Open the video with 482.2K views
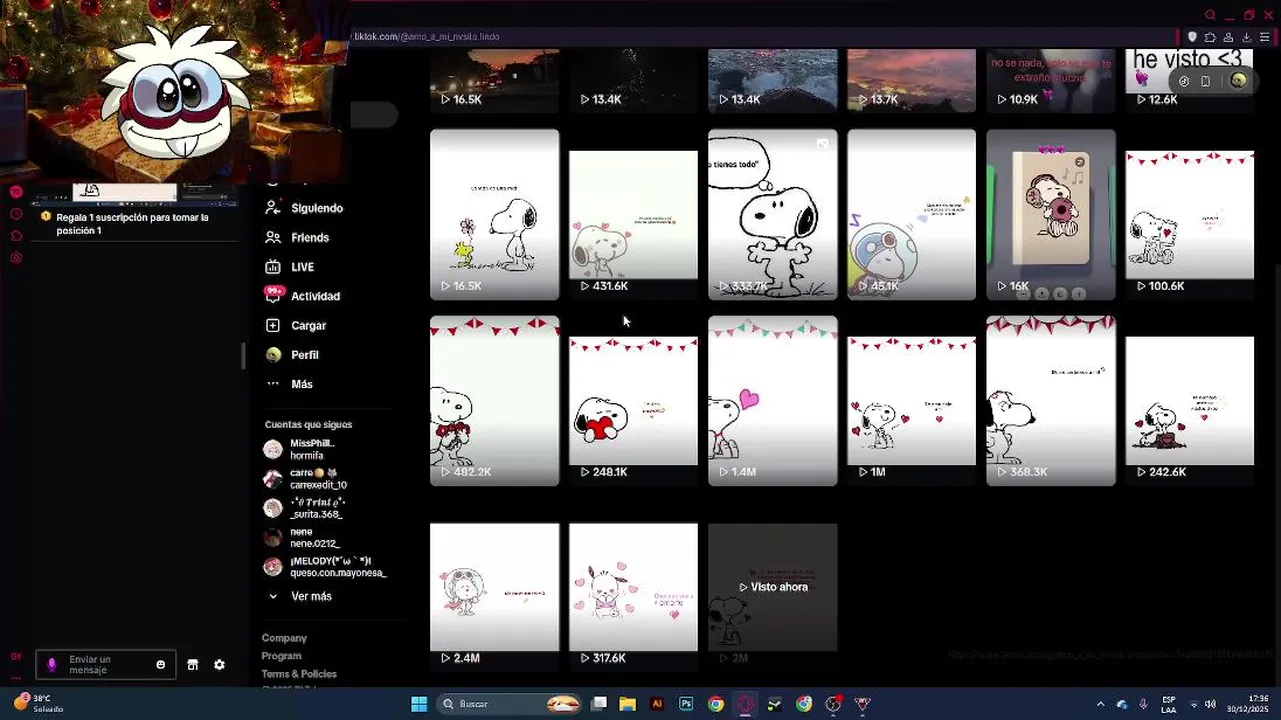Screen dimensions: 1281x720 [x=494, y=401]
